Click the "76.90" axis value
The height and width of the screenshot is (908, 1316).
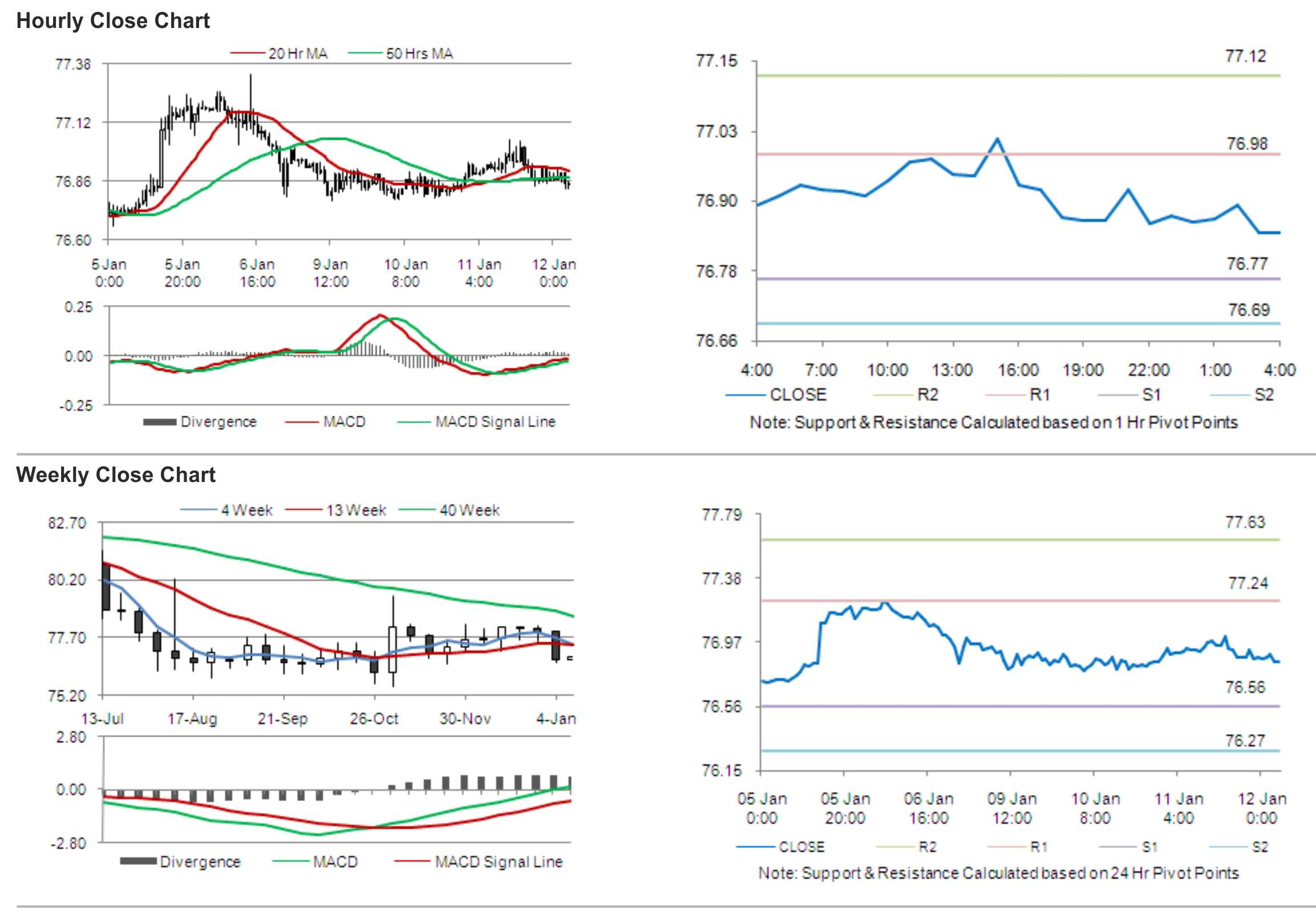point(716,201)
